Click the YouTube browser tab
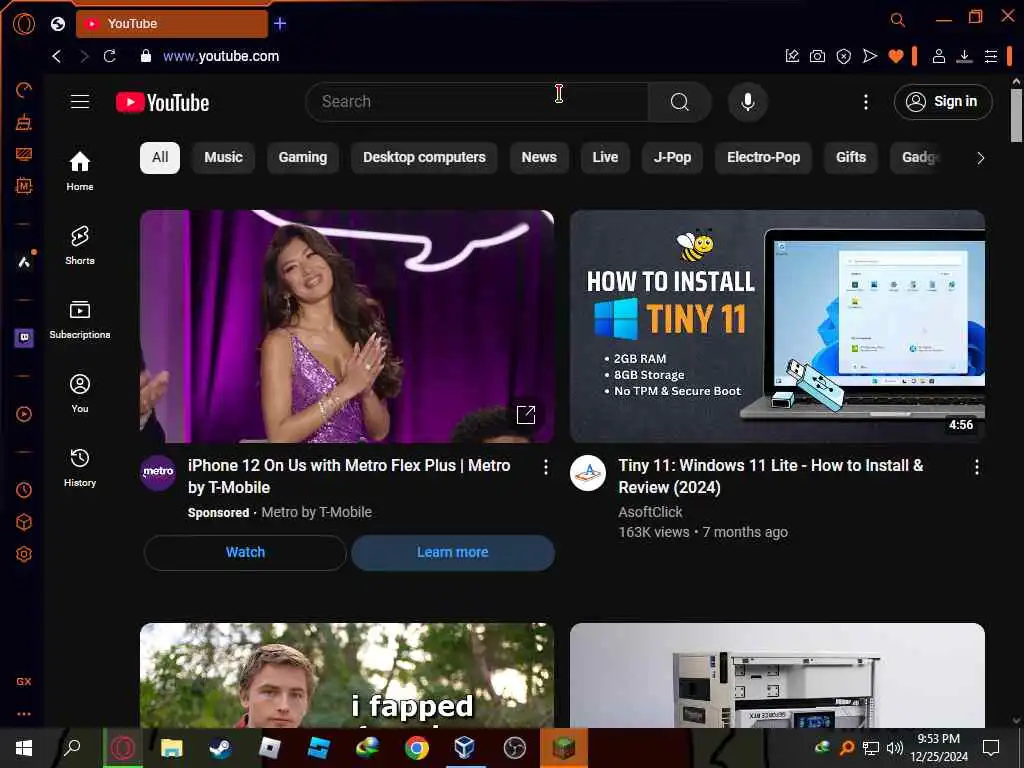Screen dimensions: 1024x768 click(x=172, y=24)
